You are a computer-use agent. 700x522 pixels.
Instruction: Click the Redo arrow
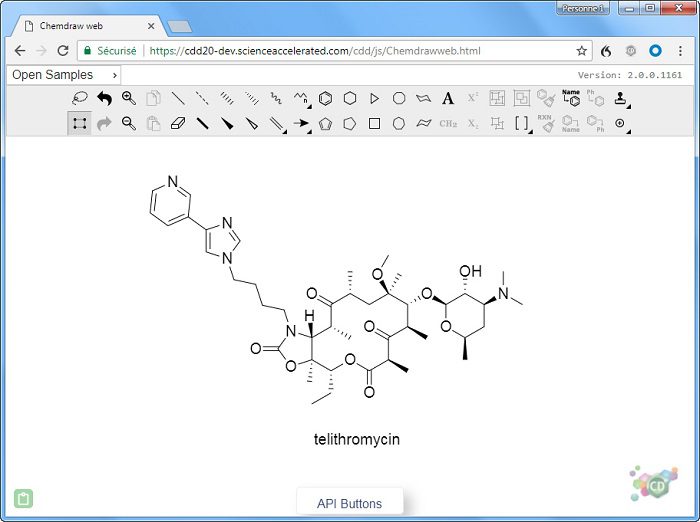104,123
